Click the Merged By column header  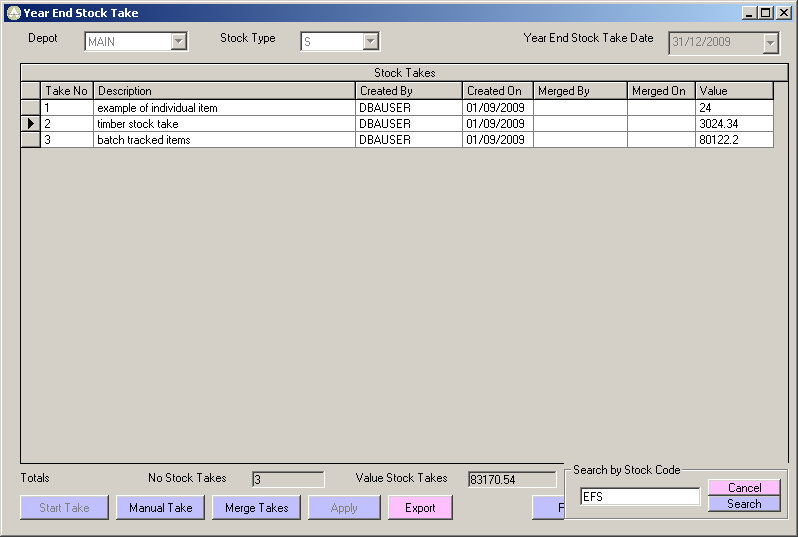580,91
